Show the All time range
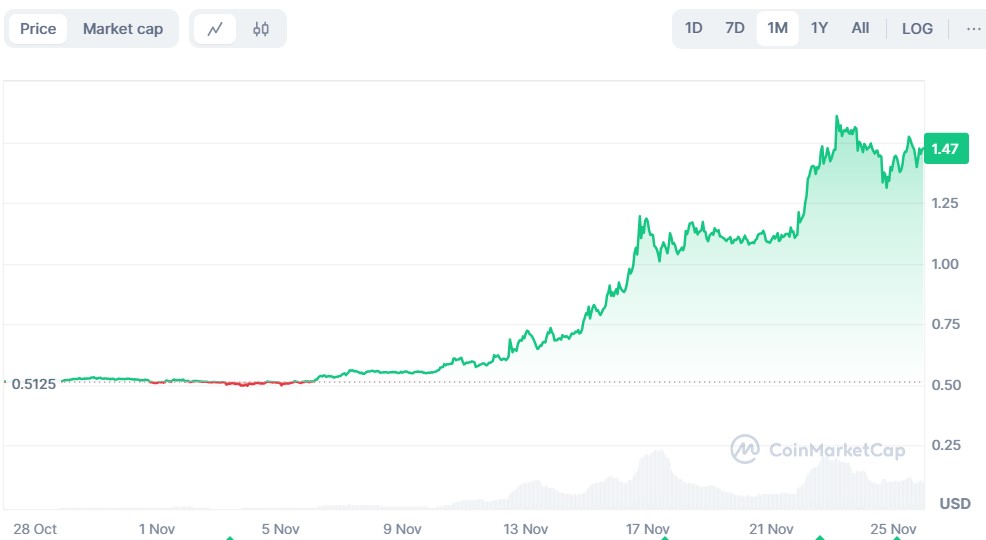The height and width of the screenshot is (540, 986). (860, 28)
